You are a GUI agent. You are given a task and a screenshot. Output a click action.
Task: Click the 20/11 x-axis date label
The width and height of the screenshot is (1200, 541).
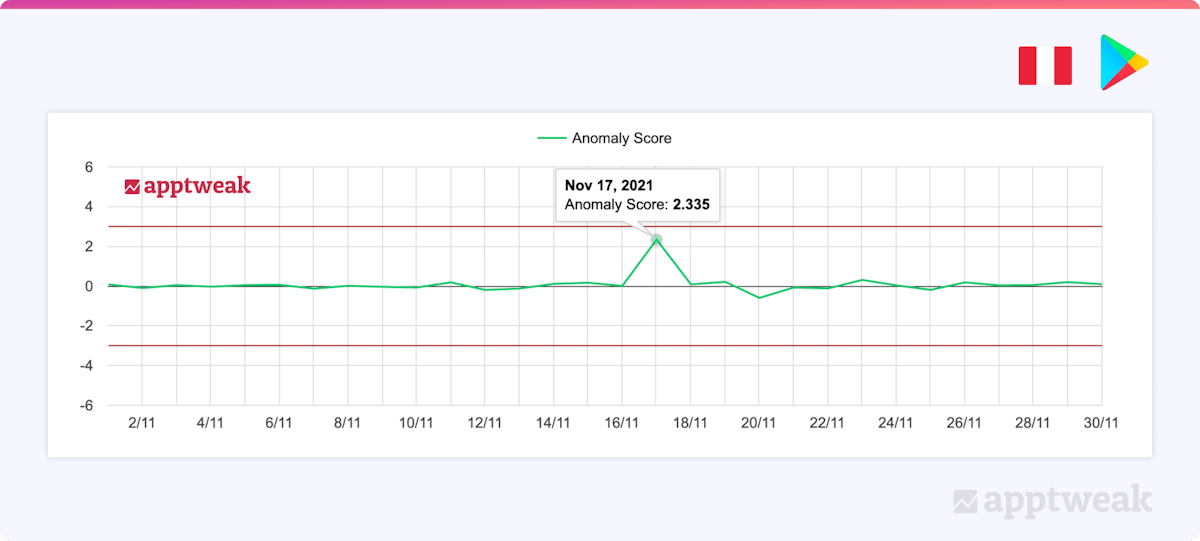pos(759,423)
